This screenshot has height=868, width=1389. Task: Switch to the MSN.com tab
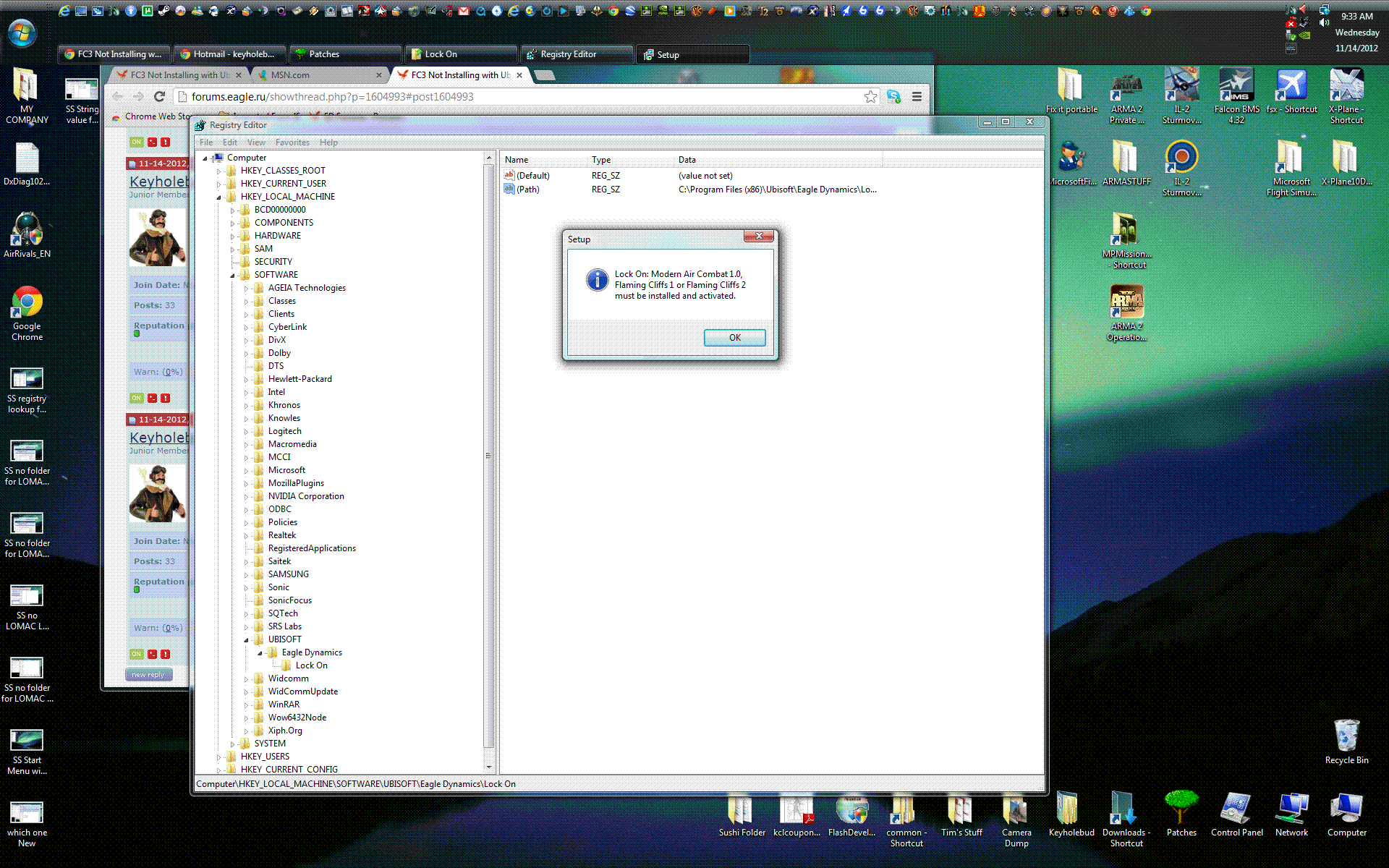[x=319, y=75]
